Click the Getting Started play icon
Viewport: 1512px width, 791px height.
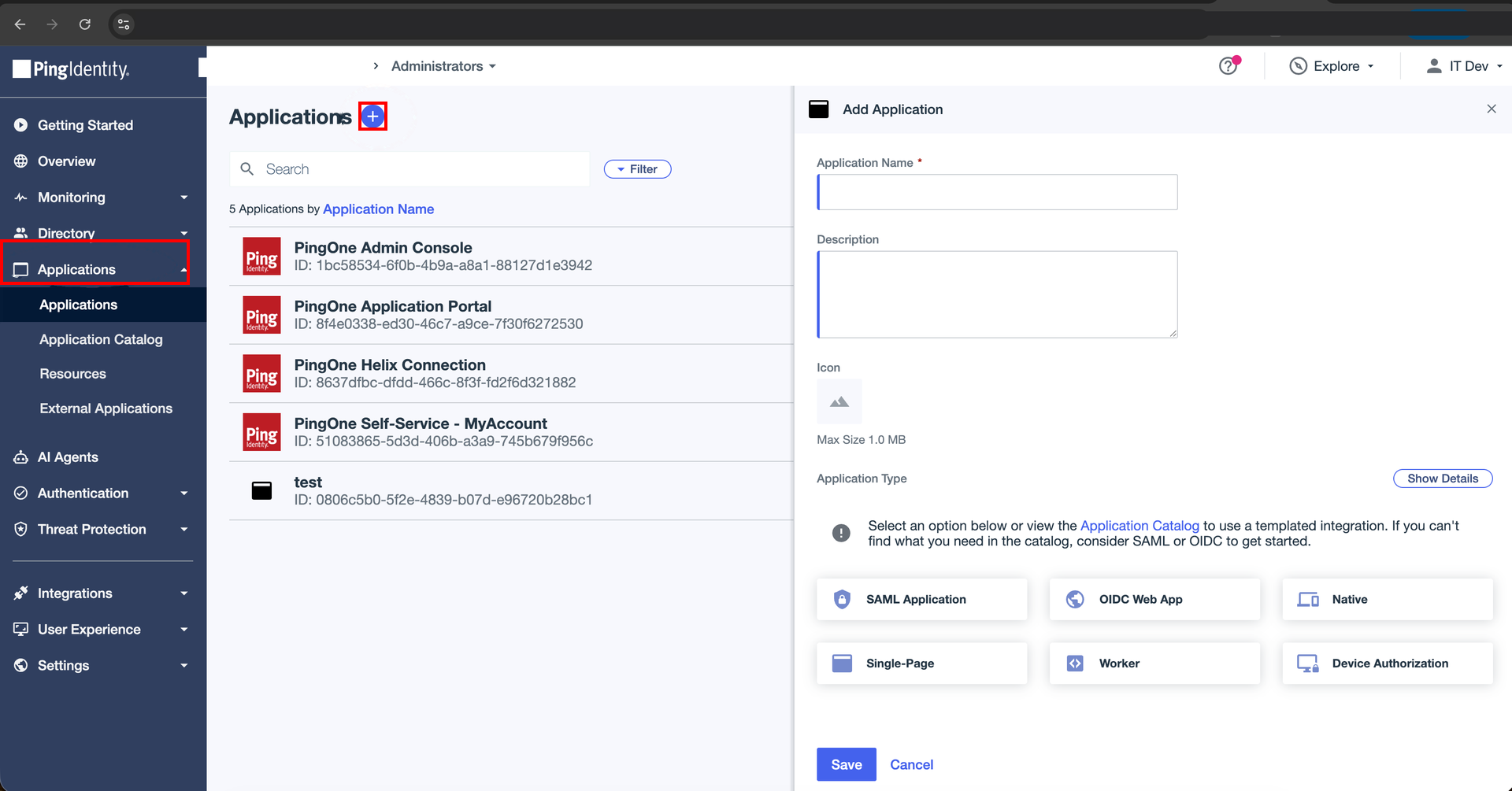21,125
